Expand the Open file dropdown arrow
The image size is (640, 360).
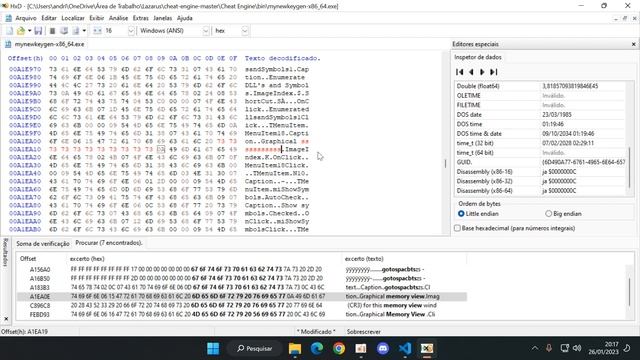click(29, 31)
